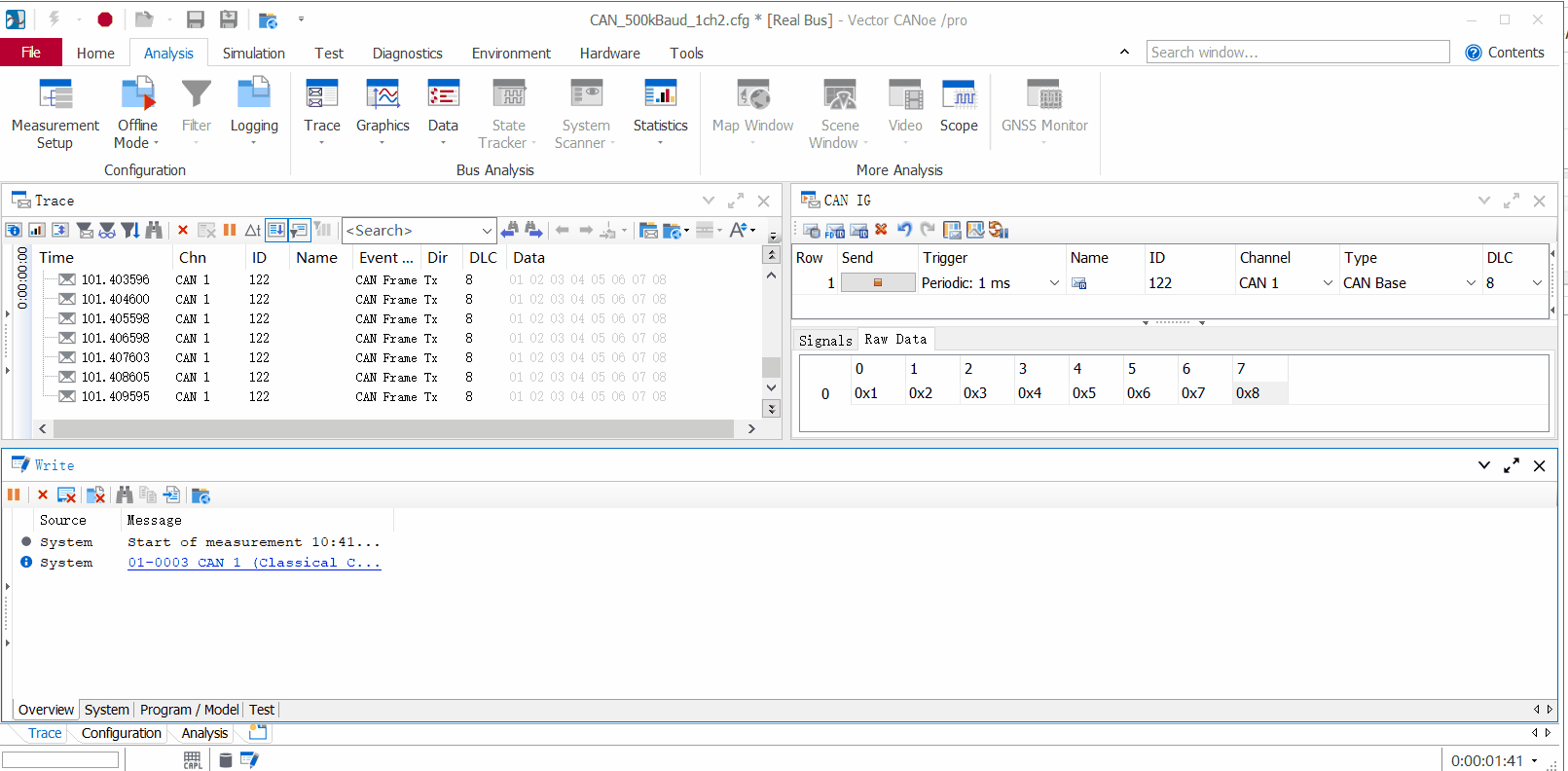Open Measurement Setup in the ribbon
1568x771 pixels.
pos(55,115)
